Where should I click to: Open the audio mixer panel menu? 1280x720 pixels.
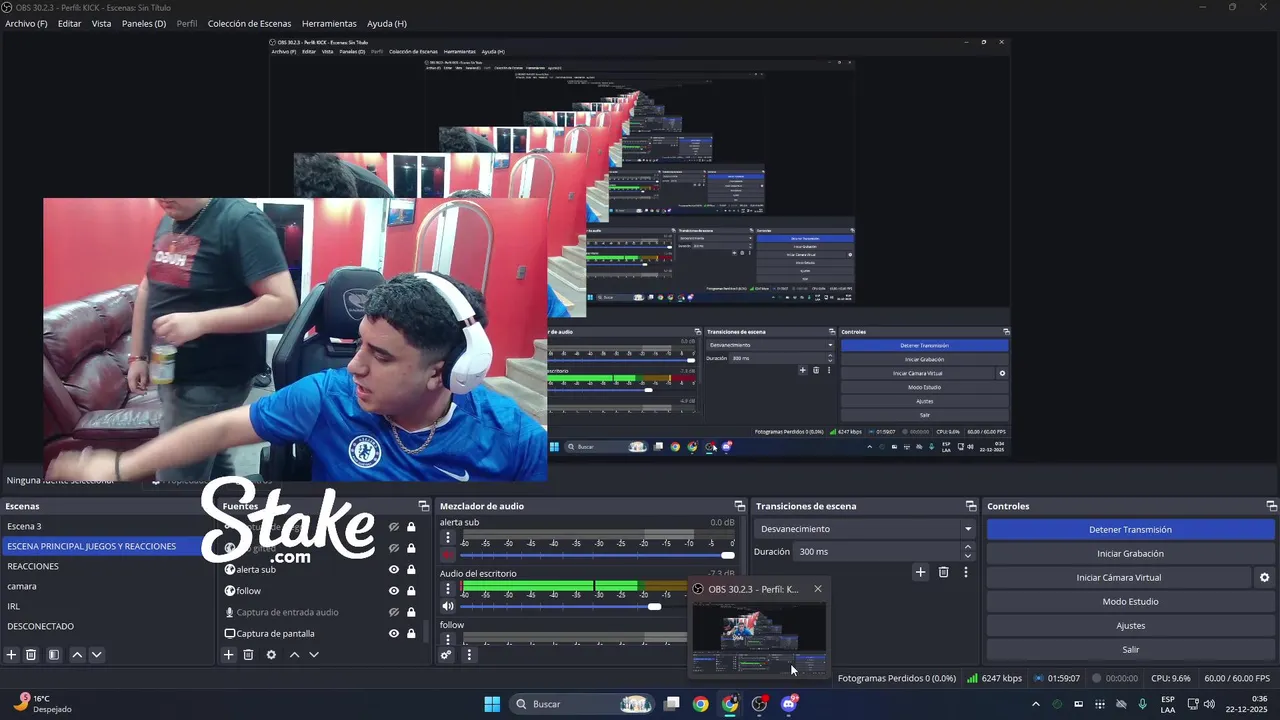469,655
